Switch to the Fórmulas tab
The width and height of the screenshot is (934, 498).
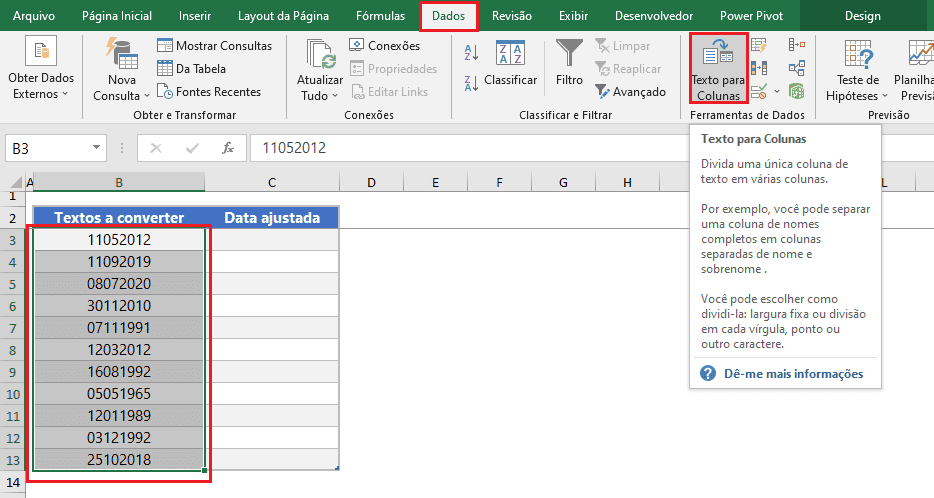coord(381,16)
